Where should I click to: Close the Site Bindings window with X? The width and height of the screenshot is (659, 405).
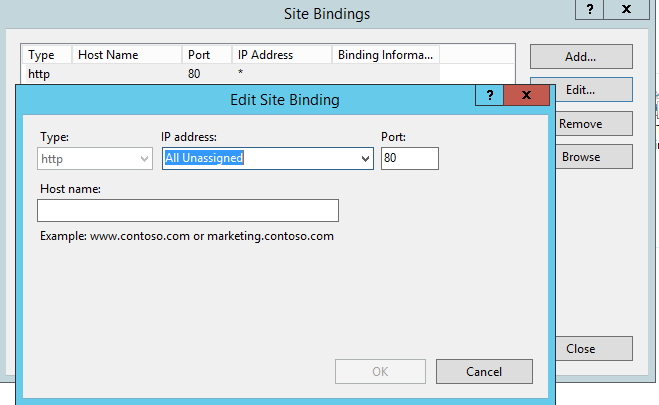click(626, 11)
